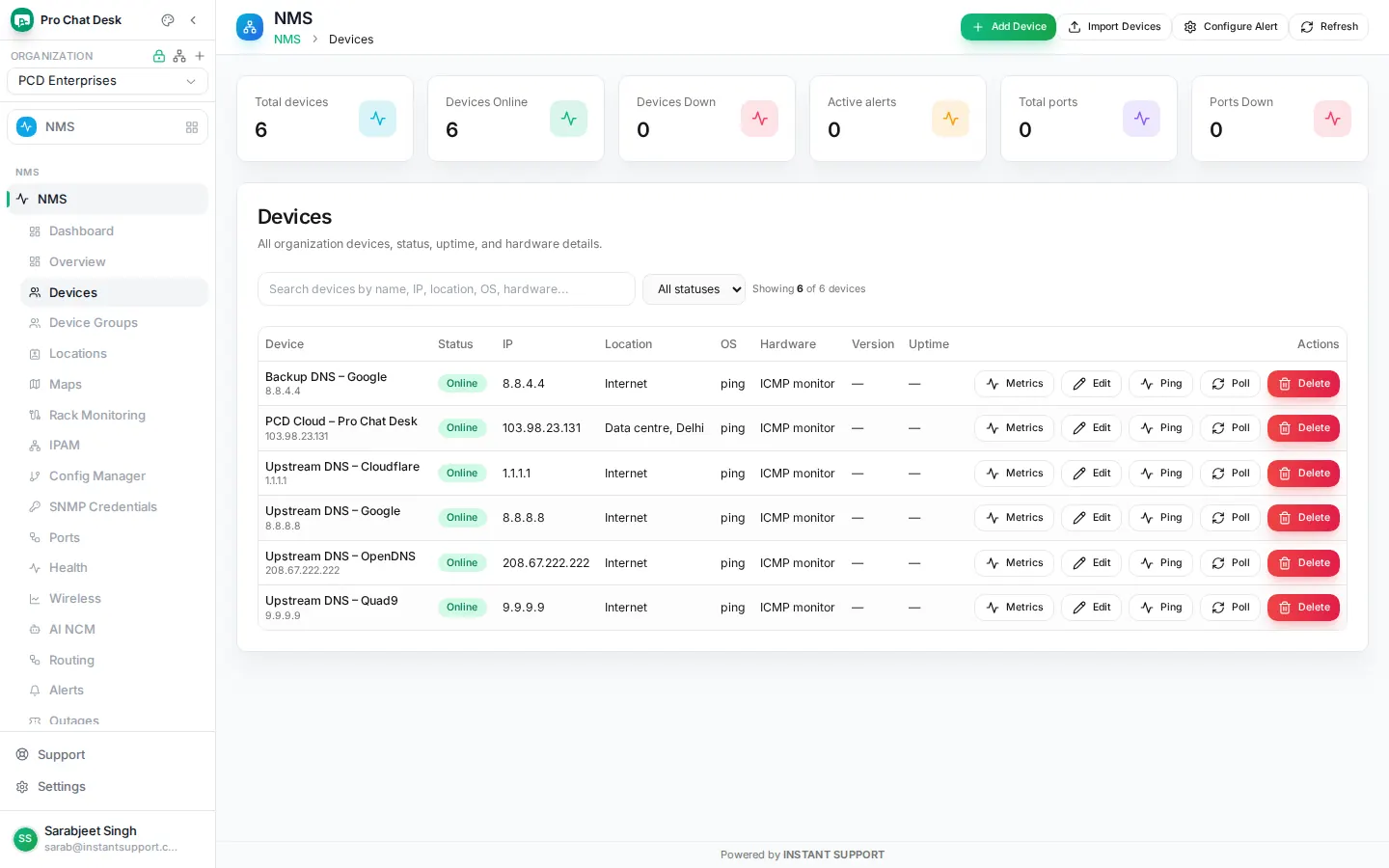Screen dimensions: 1389x868
Task: Open Dashboard in the sidebar
Action: click(114, 231)
